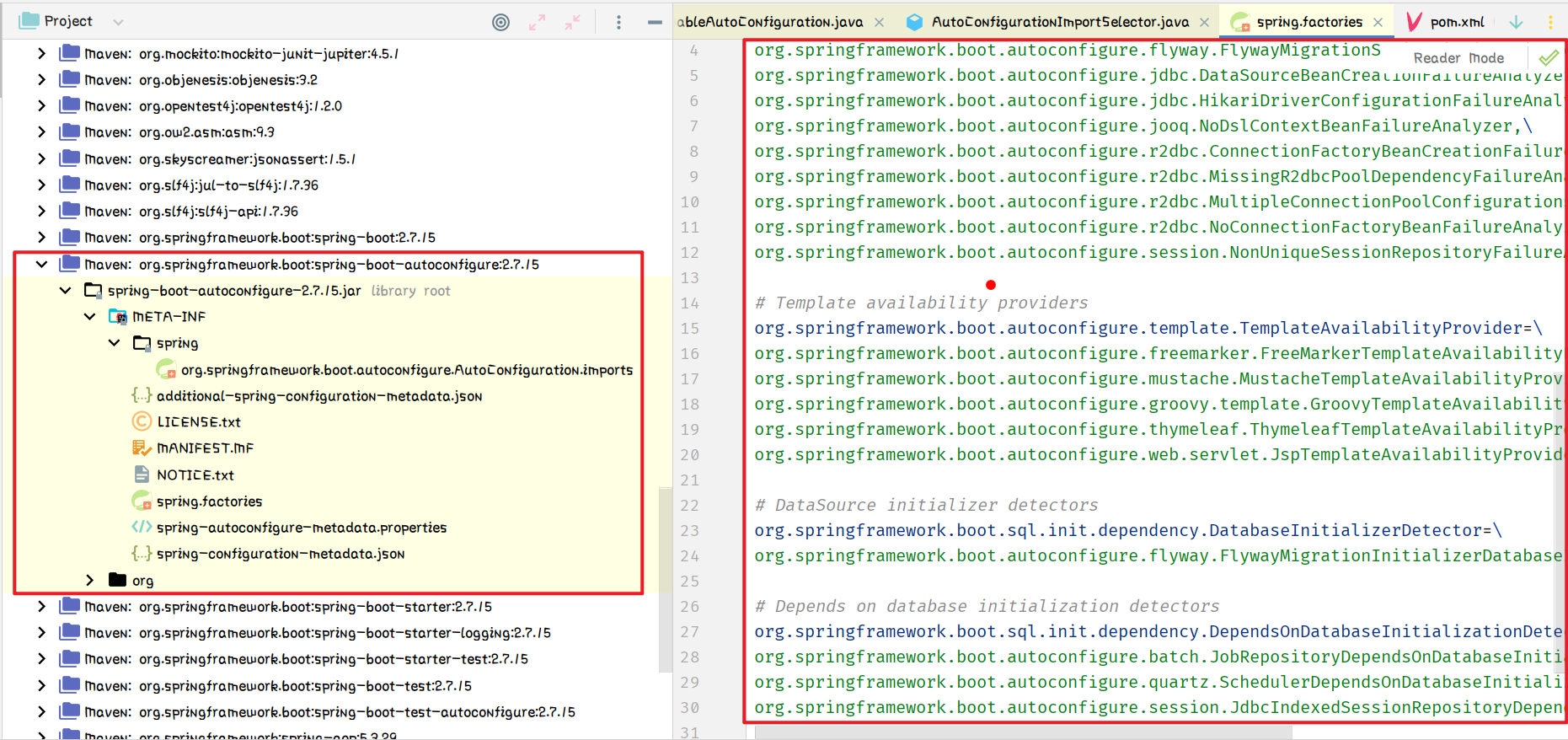Open the MANIFEST.MF file
Screen dimensions: 1568x740
[205, 448]
